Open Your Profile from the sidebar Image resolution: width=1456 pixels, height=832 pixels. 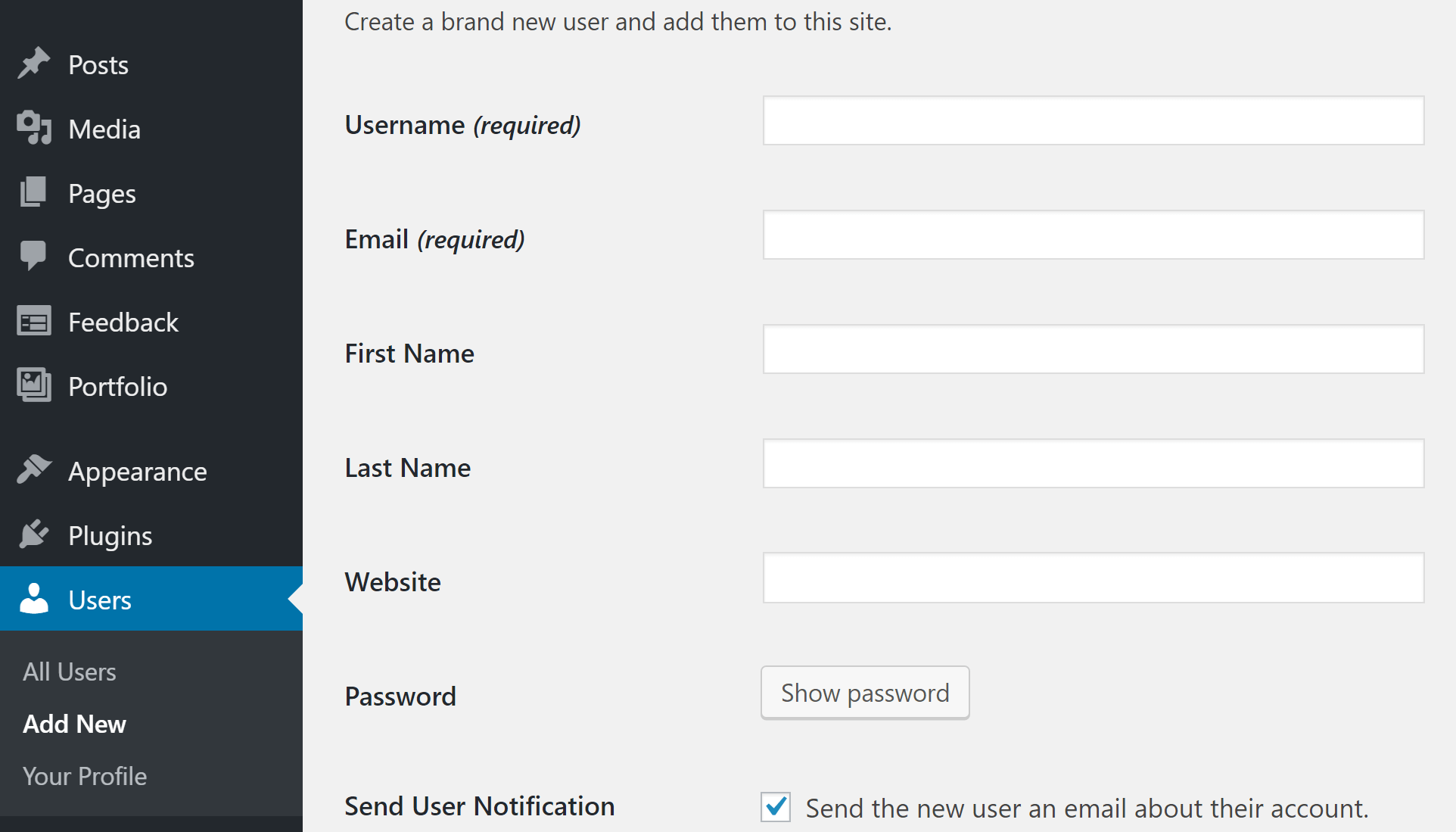[x=84, y=775]
